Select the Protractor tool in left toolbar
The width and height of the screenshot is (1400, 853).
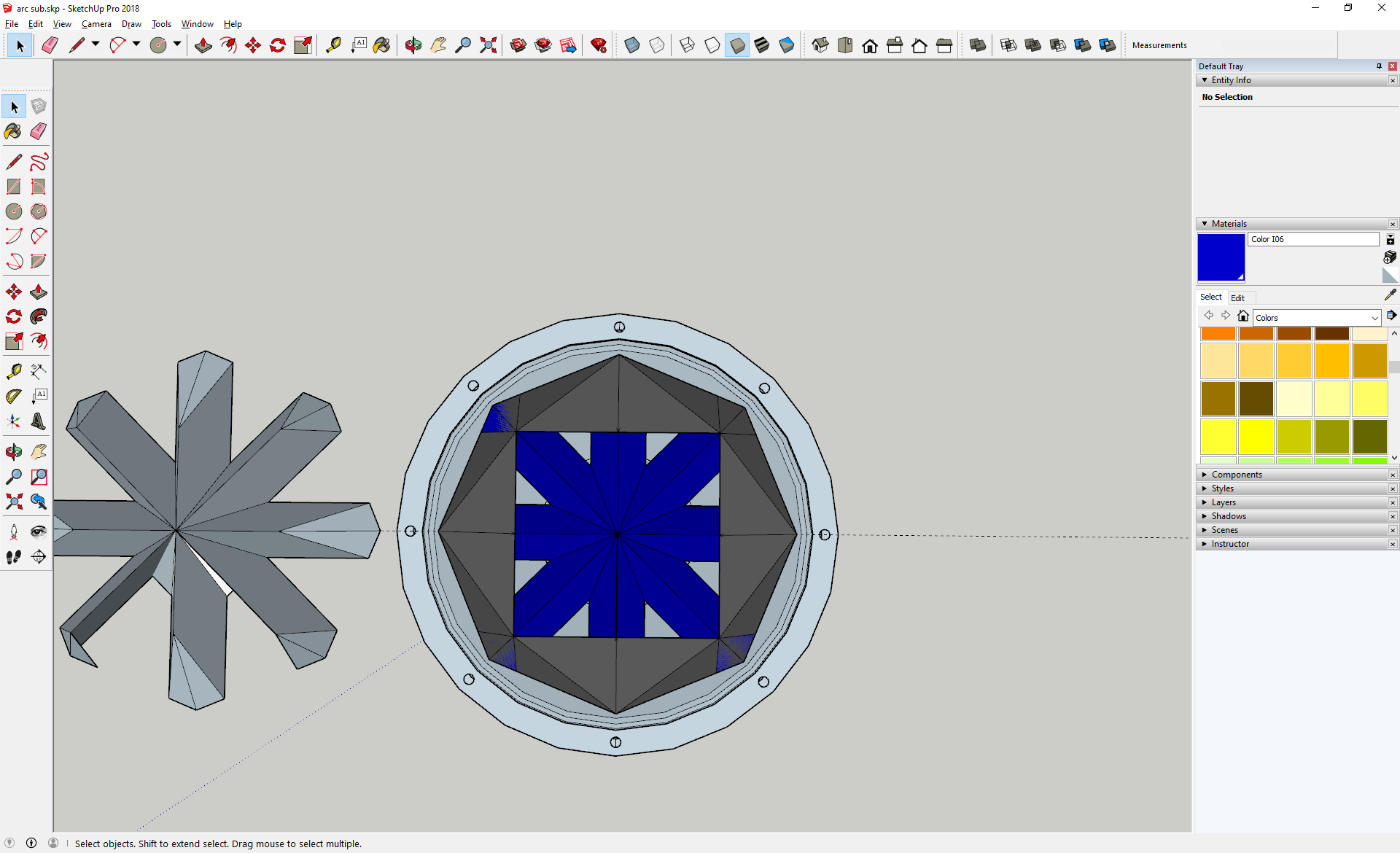click(14, 396)
